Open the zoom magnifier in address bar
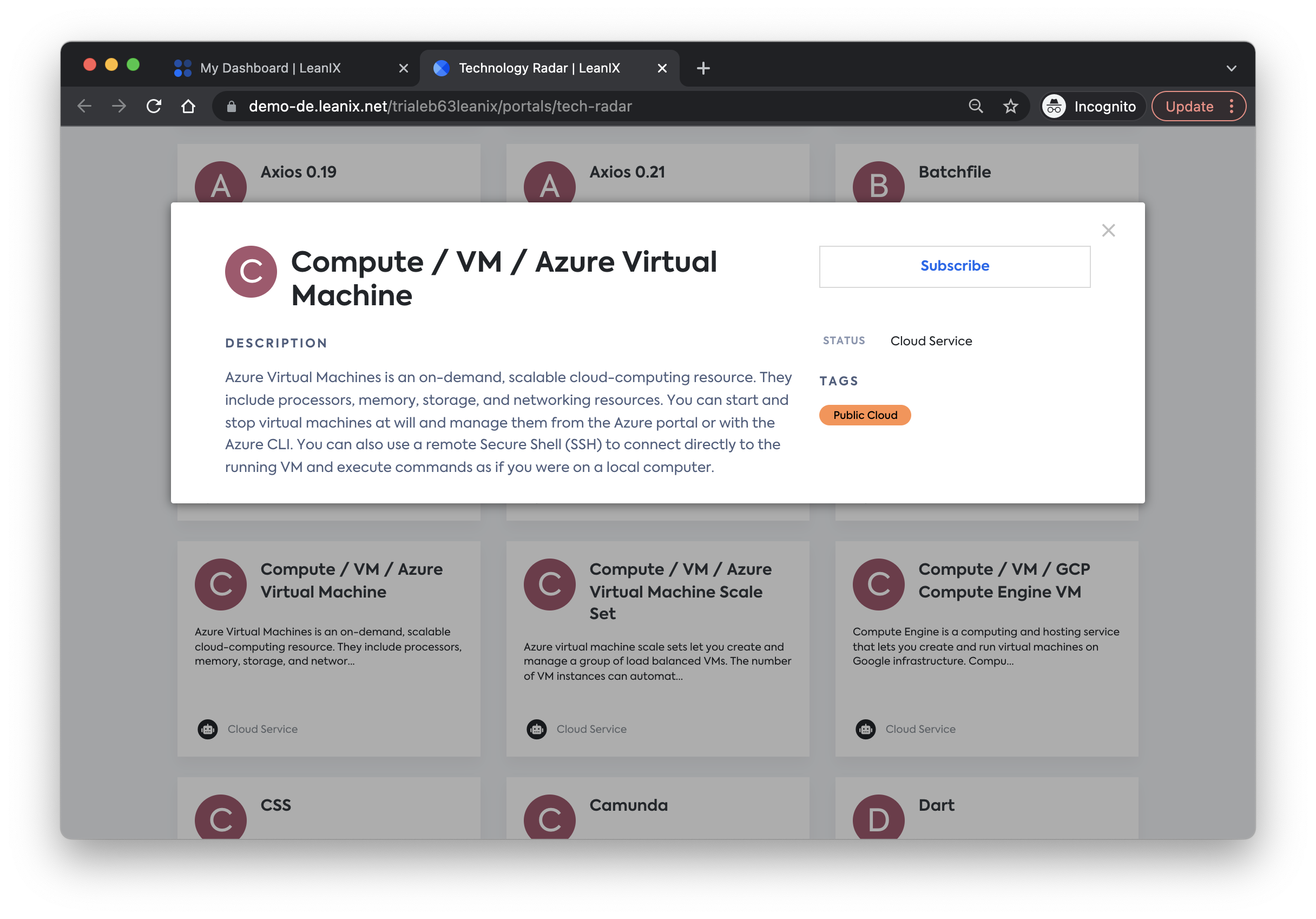This screenshot has height=919, width=1316. pyautogui.click(x=975, y=107)
